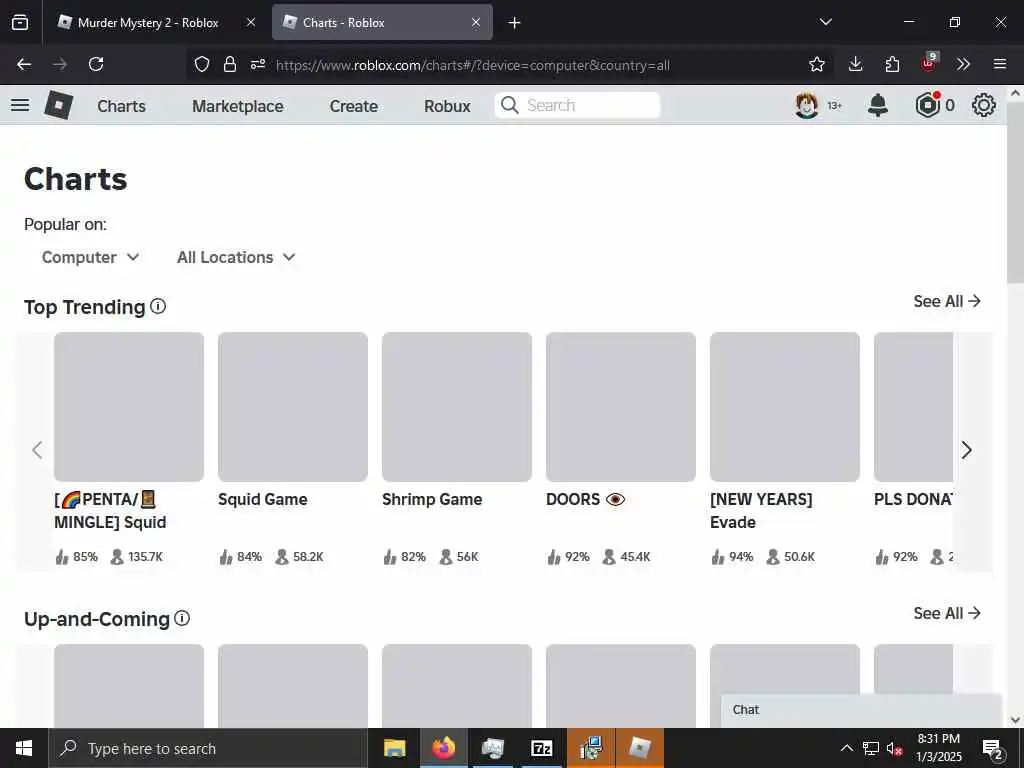Open the Squid Game experience title
1024x768 pixels.
pyautogui.click(x=263, y=500)
